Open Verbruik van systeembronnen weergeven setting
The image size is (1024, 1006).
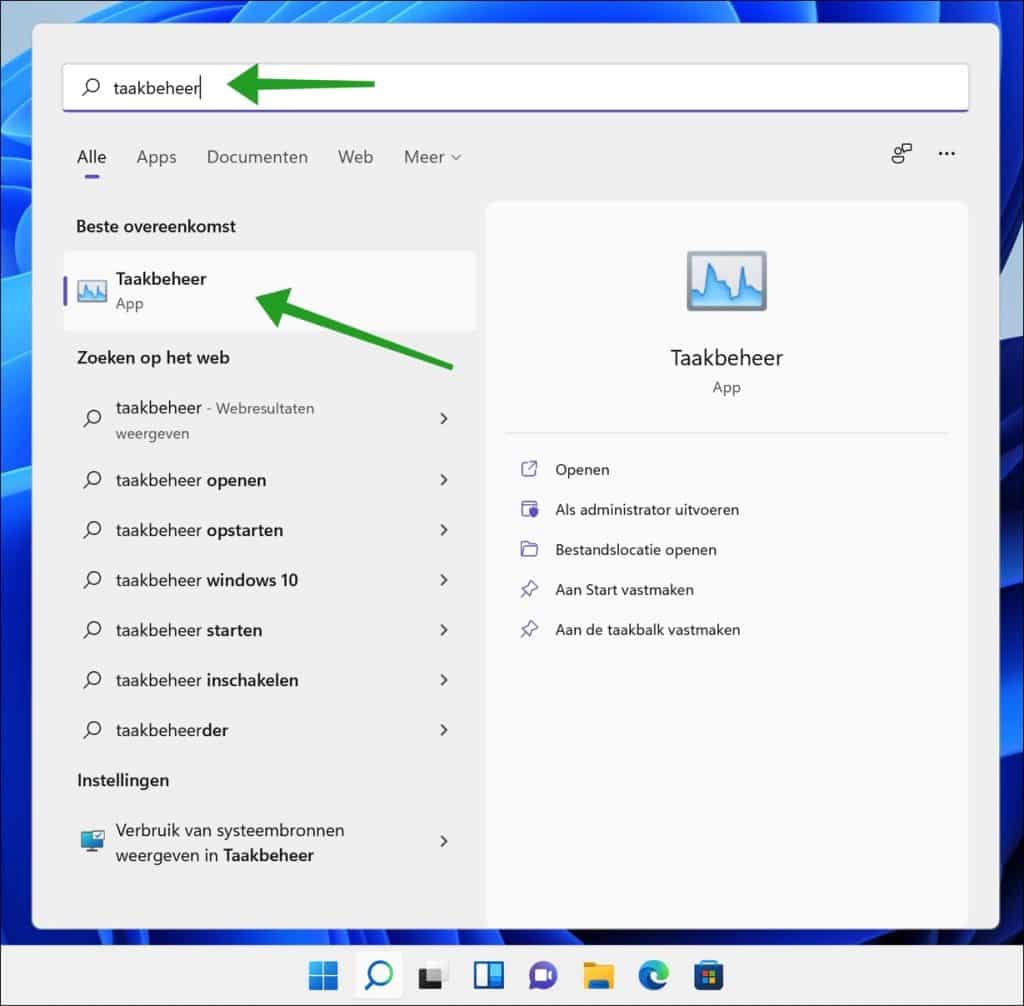[x=270, y=842]
